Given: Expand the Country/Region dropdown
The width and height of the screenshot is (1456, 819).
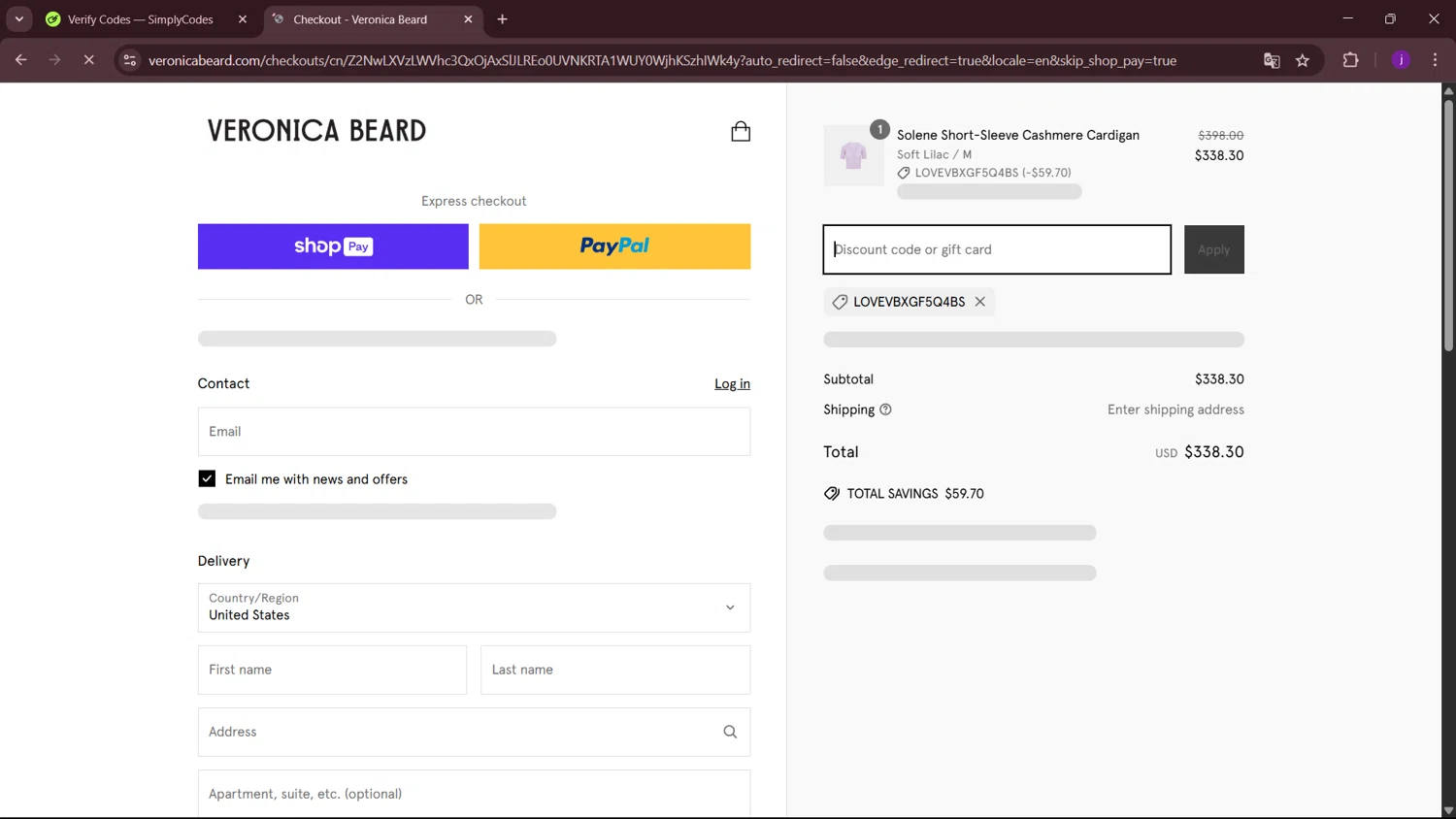Looking at the screenshot, I should click(474, 607).
